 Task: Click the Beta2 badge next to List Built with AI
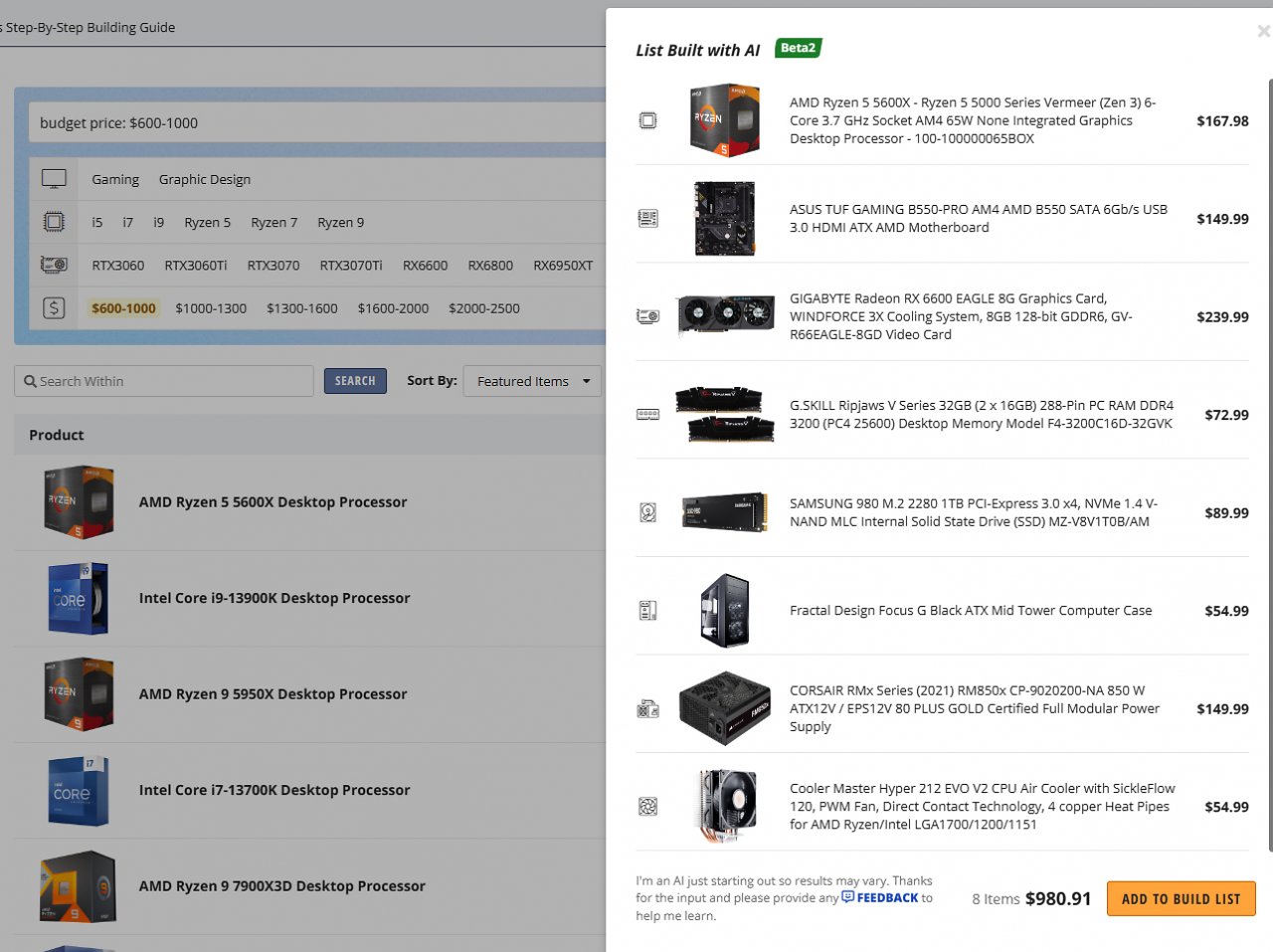pyautogui.click(x=798, y=48)
